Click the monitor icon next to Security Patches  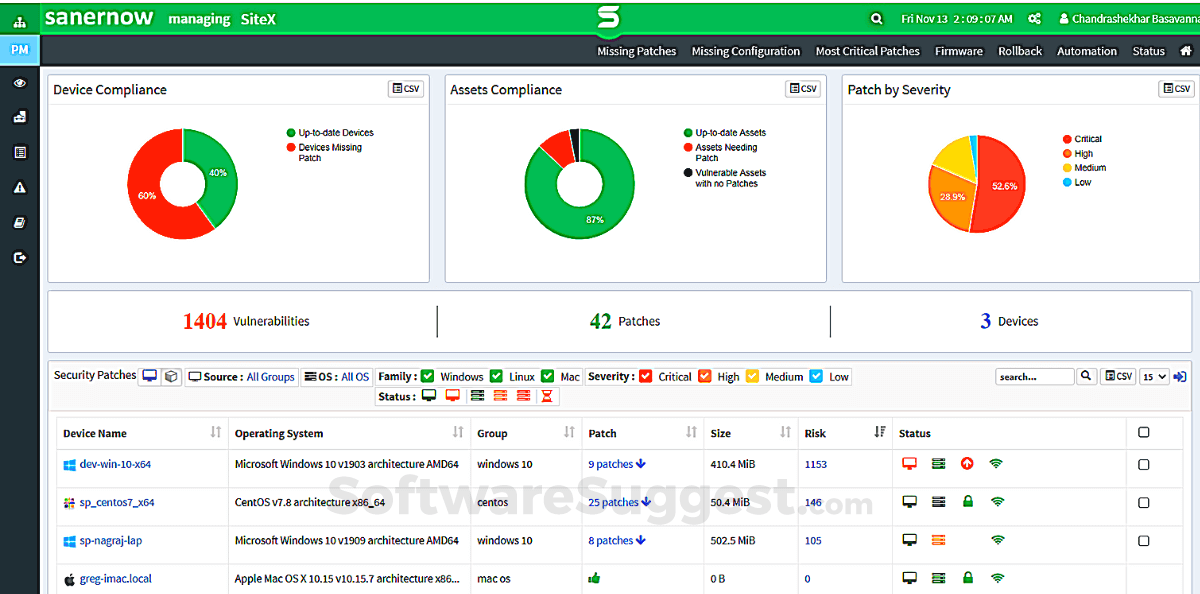click(x=150, y=375)
